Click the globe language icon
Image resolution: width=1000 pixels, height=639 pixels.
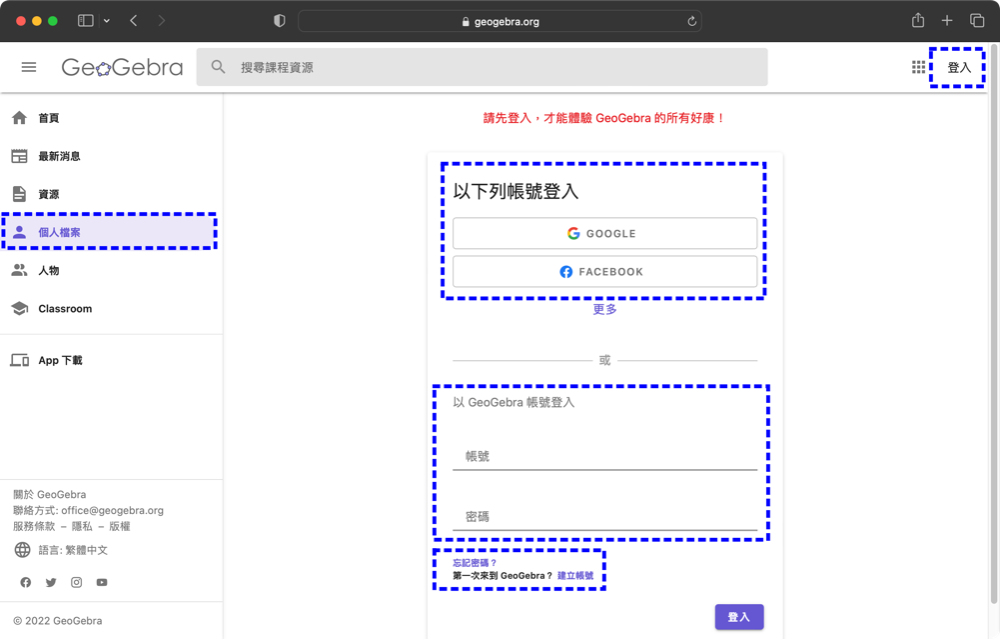[22, 550]
